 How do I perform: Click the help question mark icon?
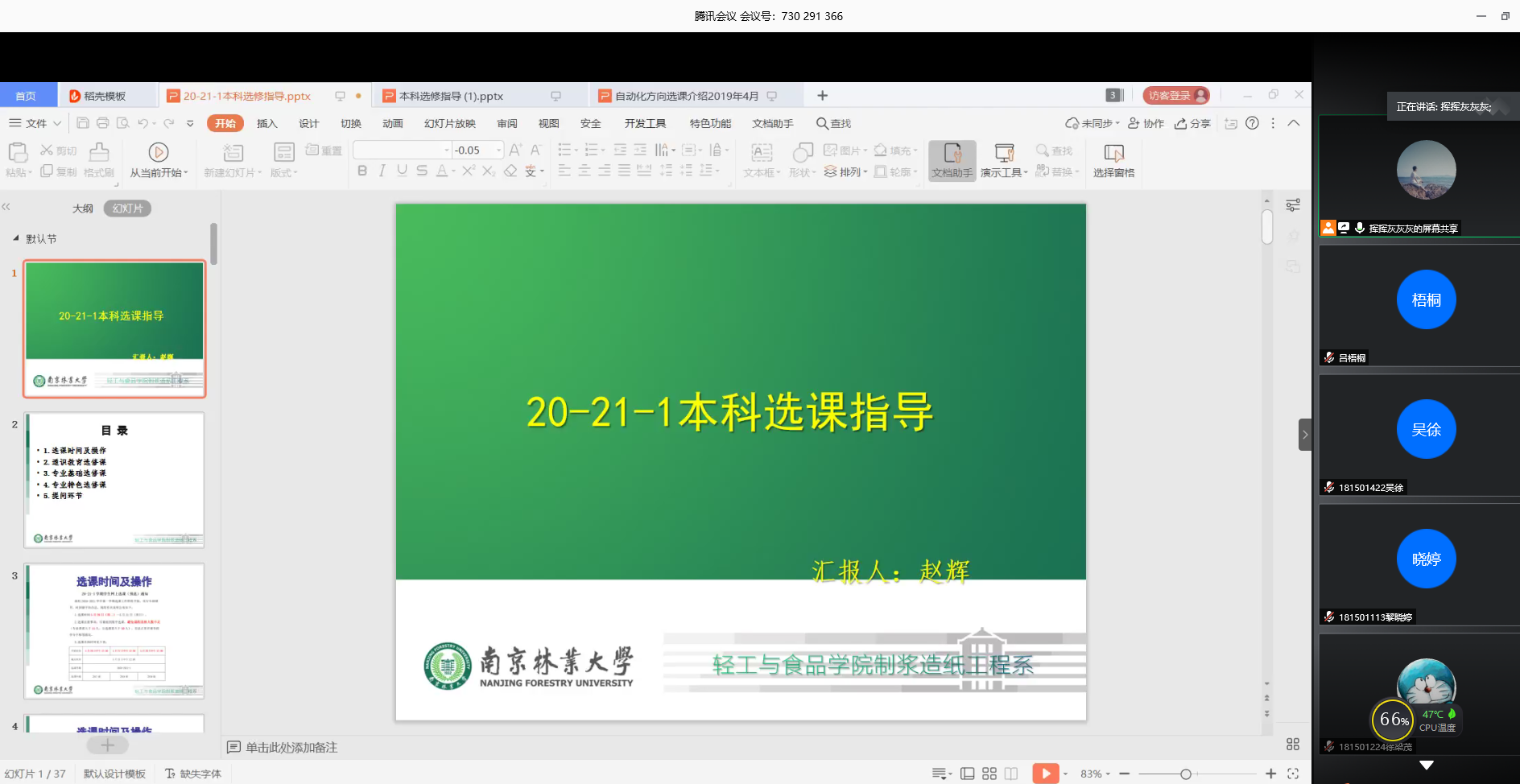point(1252,123)
